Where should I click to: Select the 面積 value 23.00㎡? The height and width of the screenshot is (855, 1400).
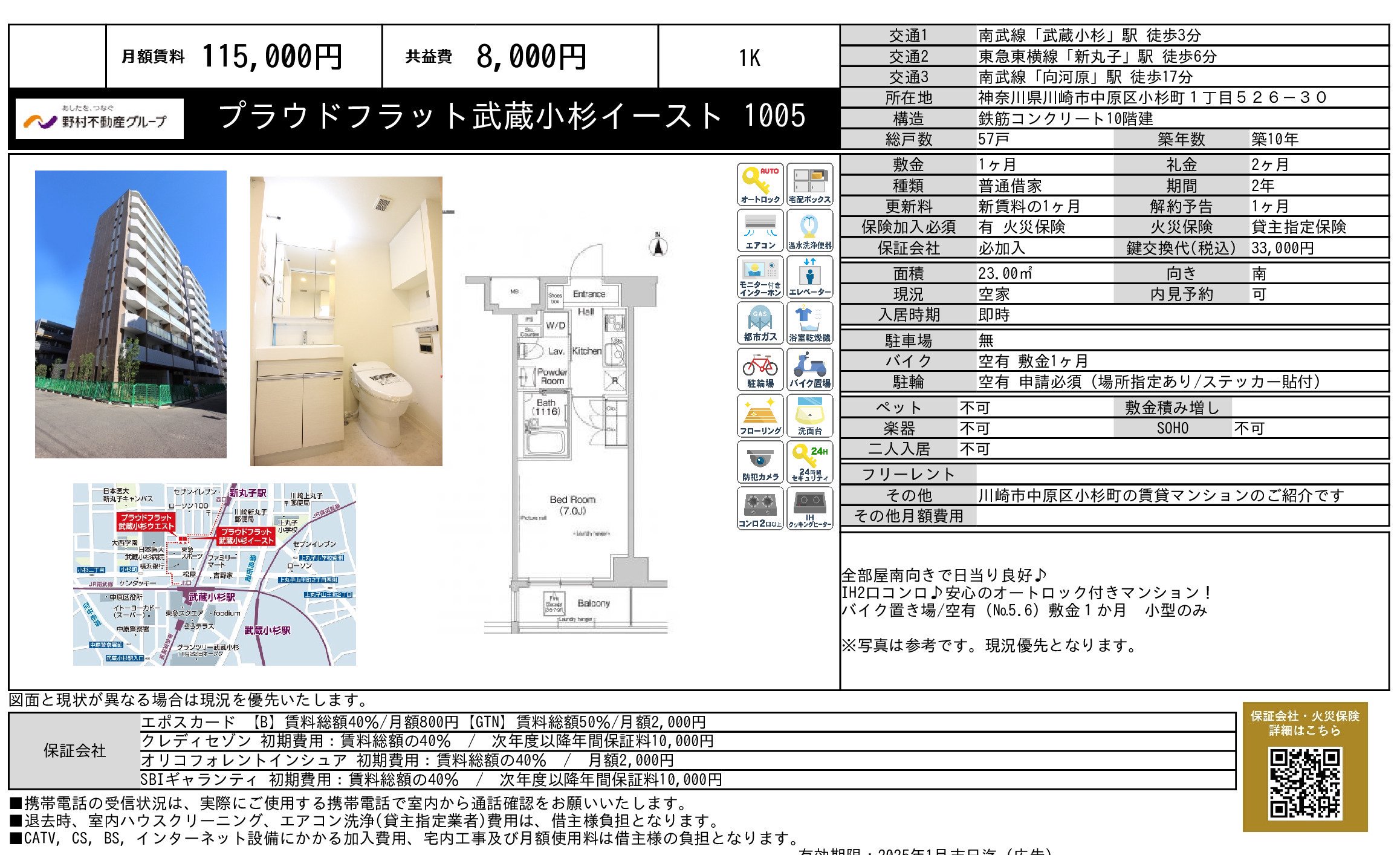coord(1005,273)
